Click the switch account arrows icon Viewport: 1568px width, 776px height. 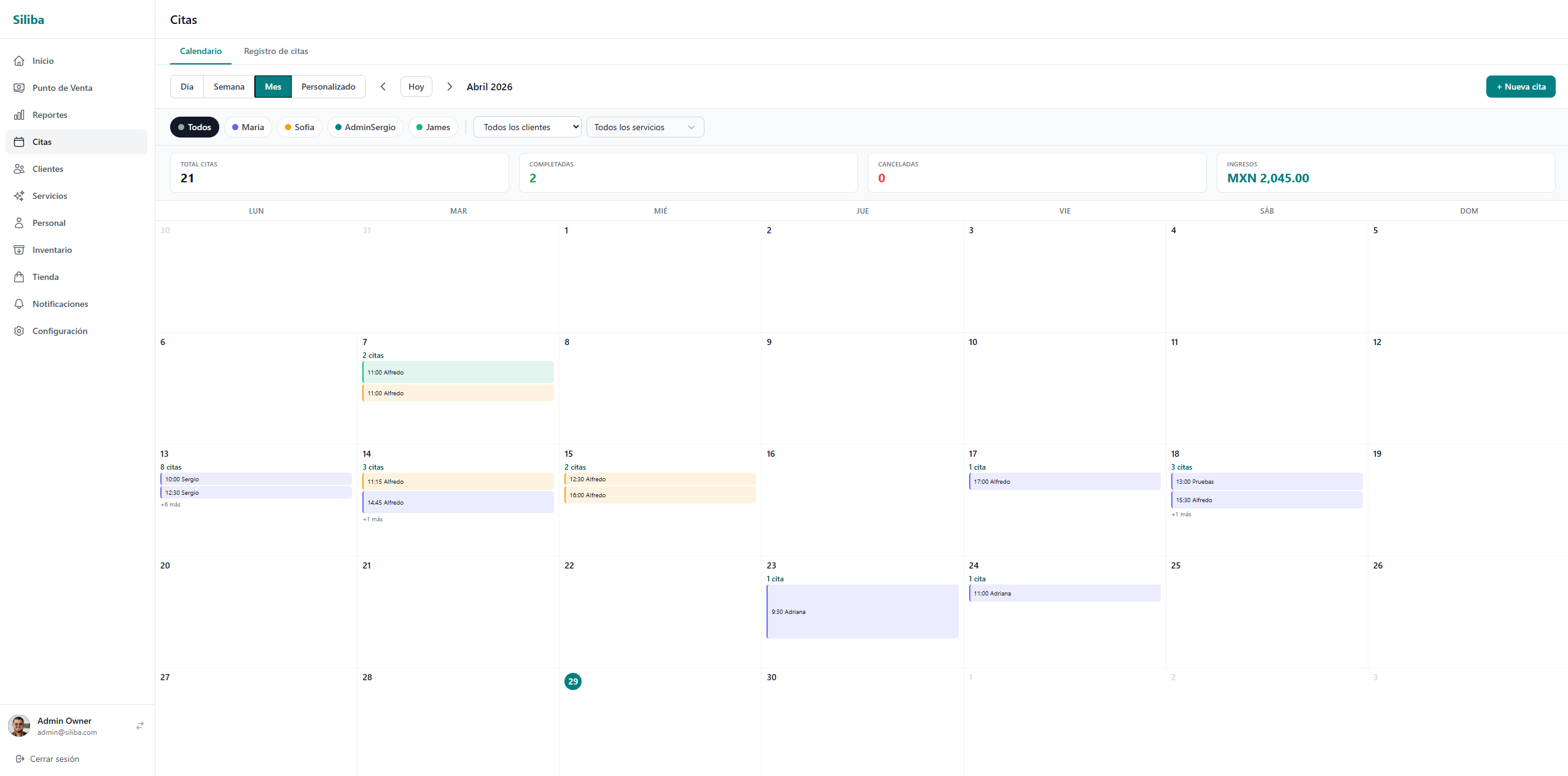pyautogui.click(x=140, y=726)
